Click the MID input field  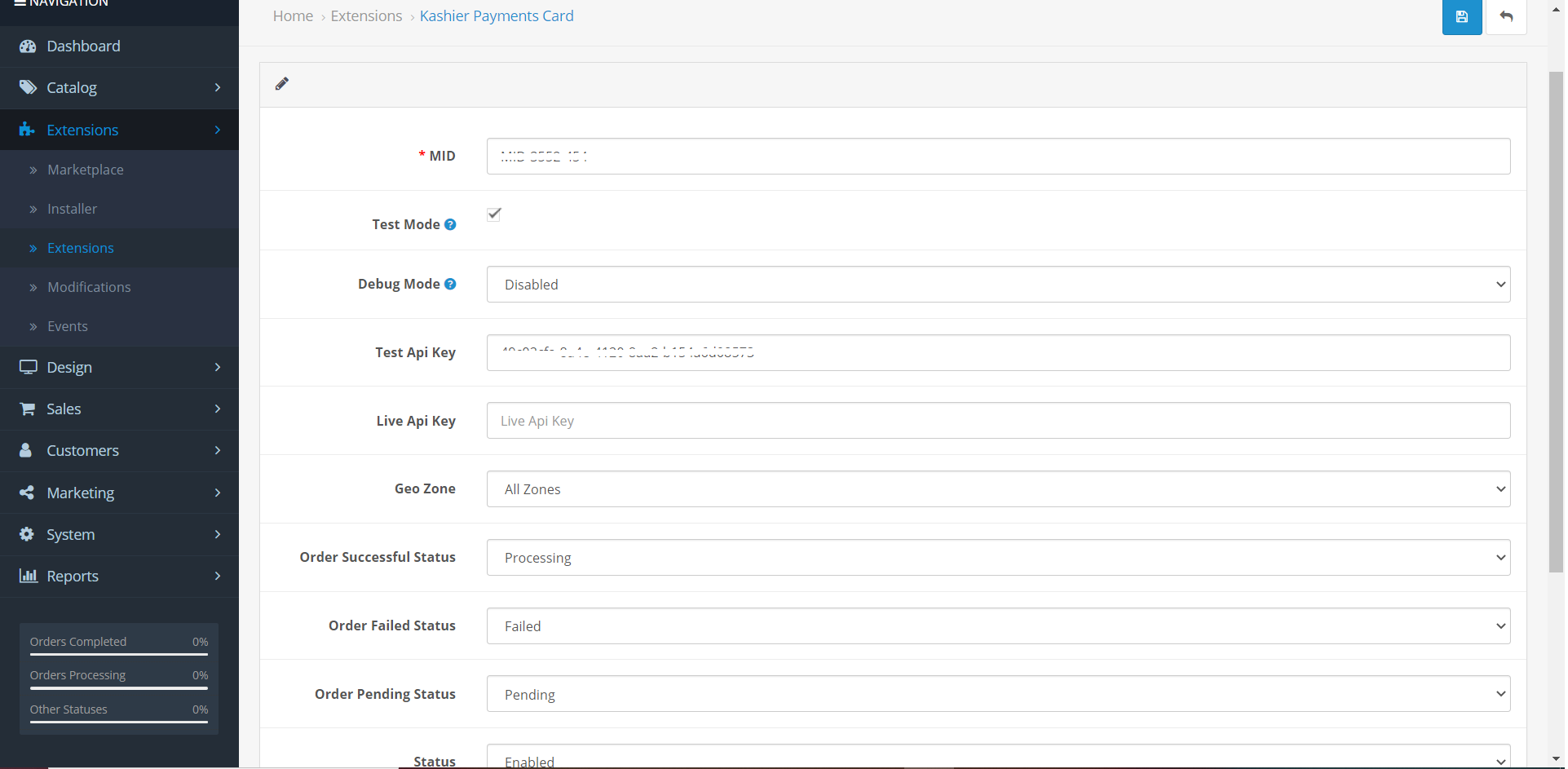tap(998, 156)
